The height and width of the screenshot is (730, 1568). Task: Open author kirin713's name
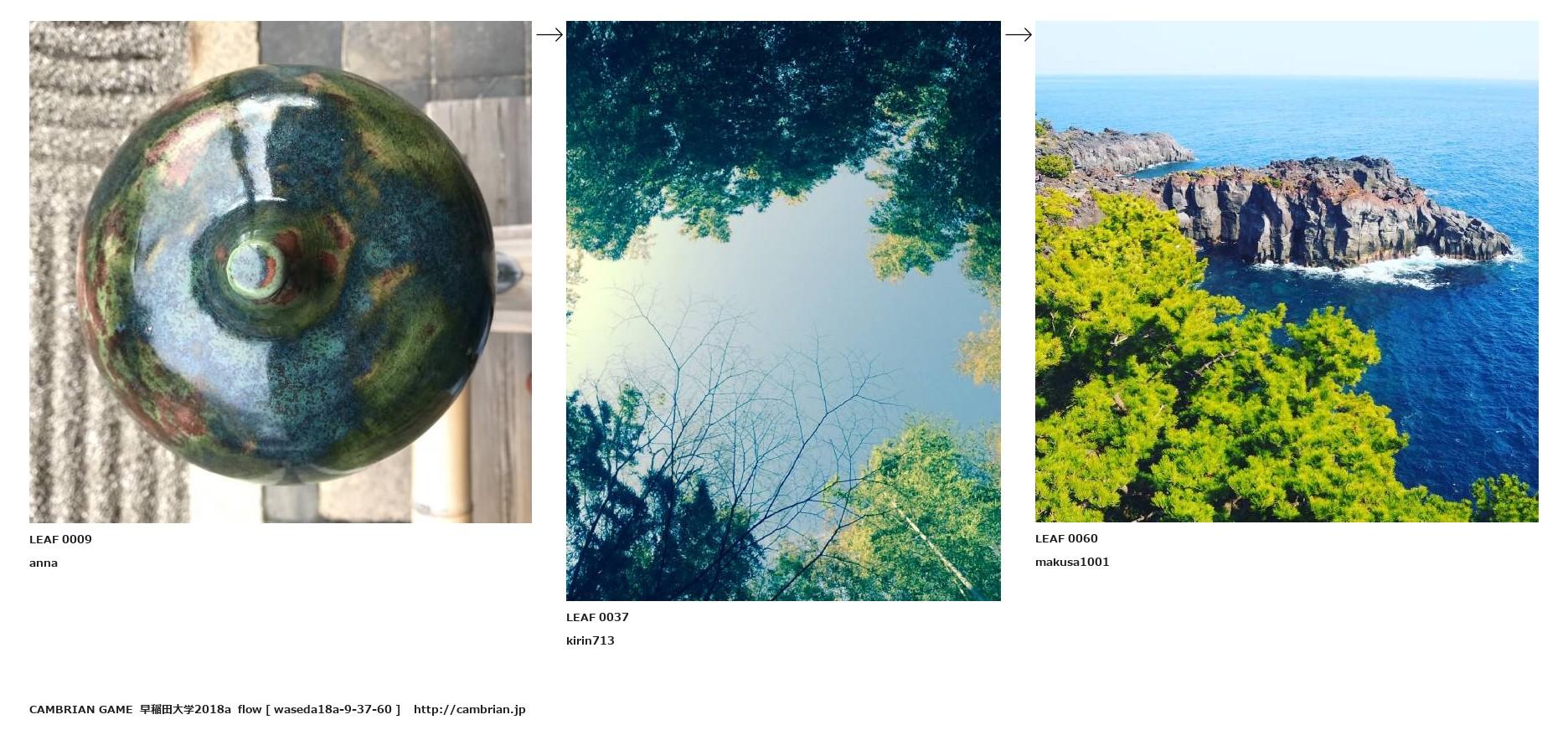(591, 640)
